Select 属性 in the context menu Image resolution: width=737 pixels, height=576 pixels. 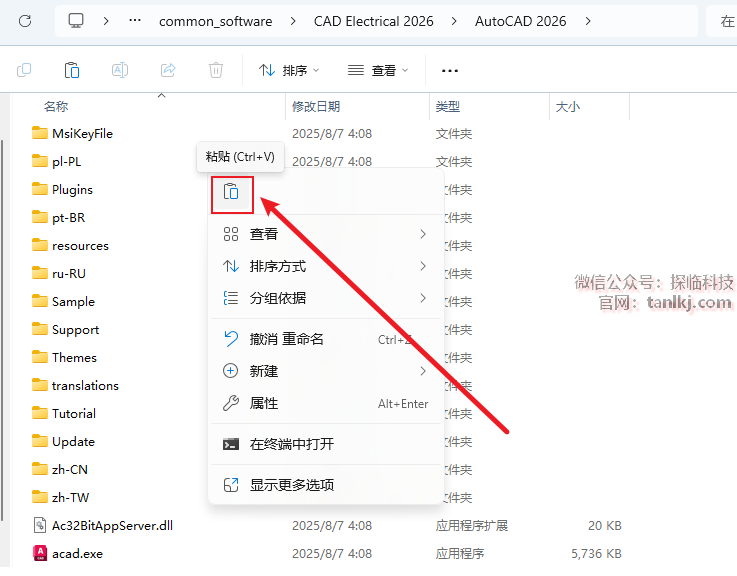(x=264, y=403)
